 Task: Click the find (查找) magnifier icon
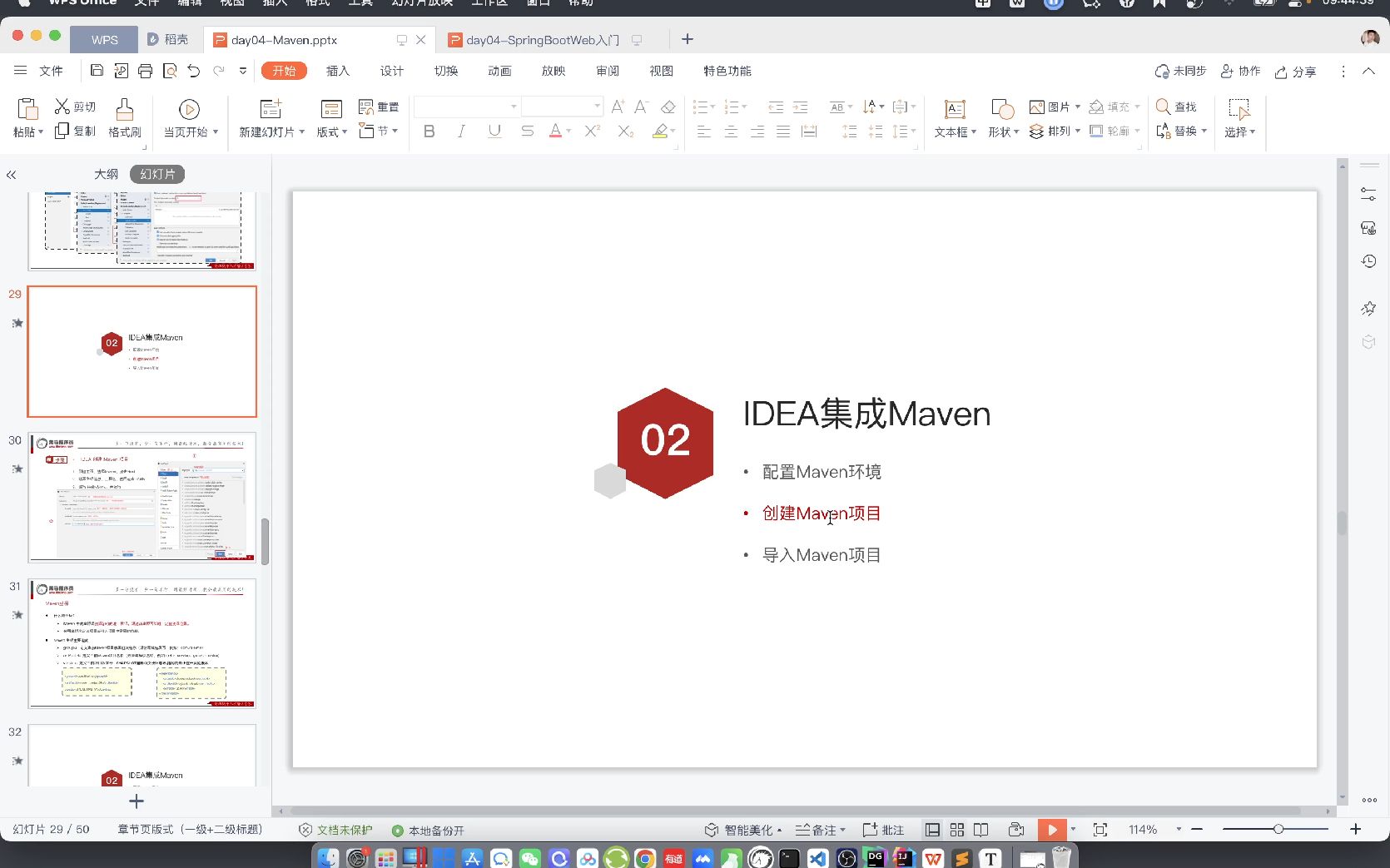(1163, 107)
